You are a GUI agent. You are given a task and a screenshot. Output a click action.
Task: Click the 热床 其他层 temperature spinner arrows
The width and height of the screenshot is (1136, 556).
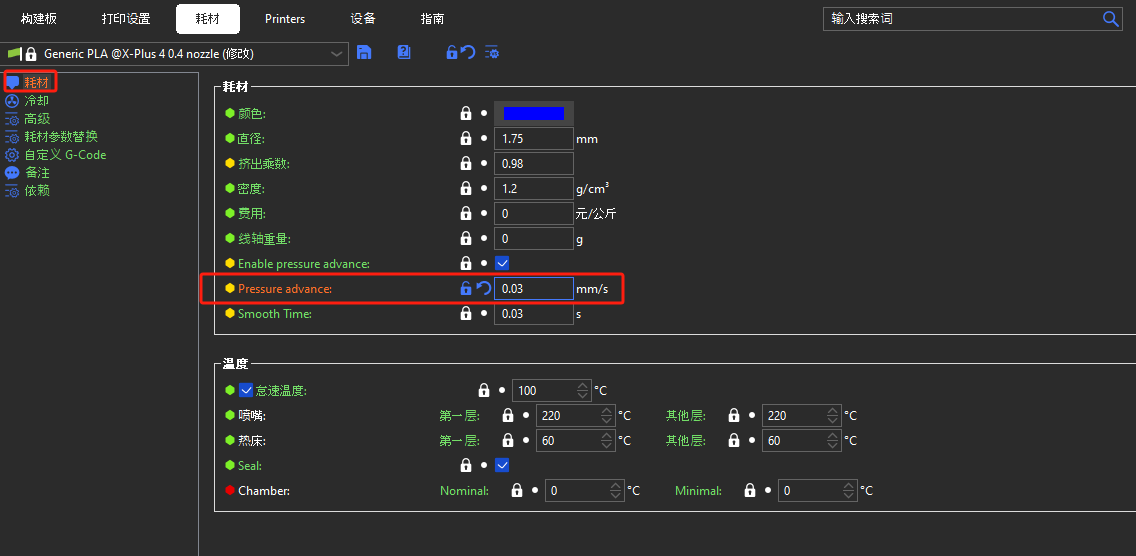833,440
